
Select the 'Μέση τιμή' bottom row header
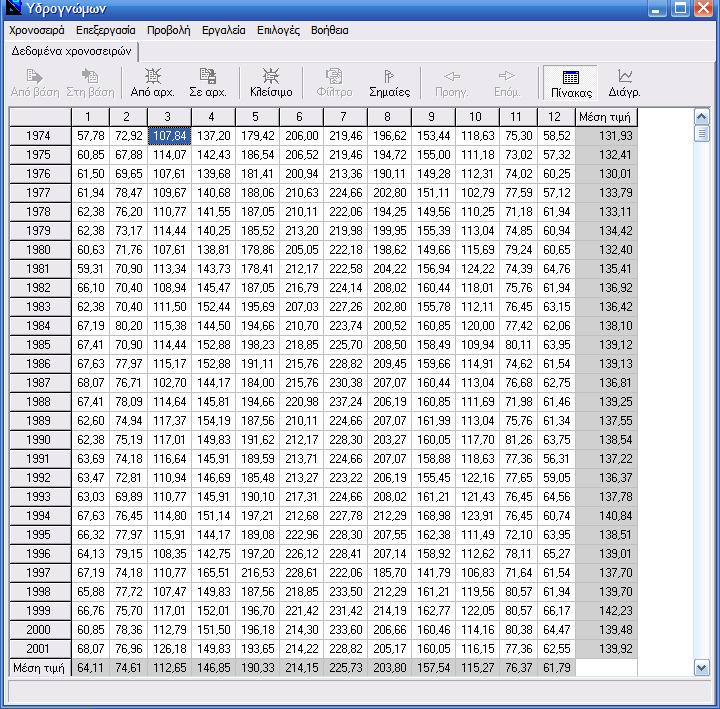(40, 668)
